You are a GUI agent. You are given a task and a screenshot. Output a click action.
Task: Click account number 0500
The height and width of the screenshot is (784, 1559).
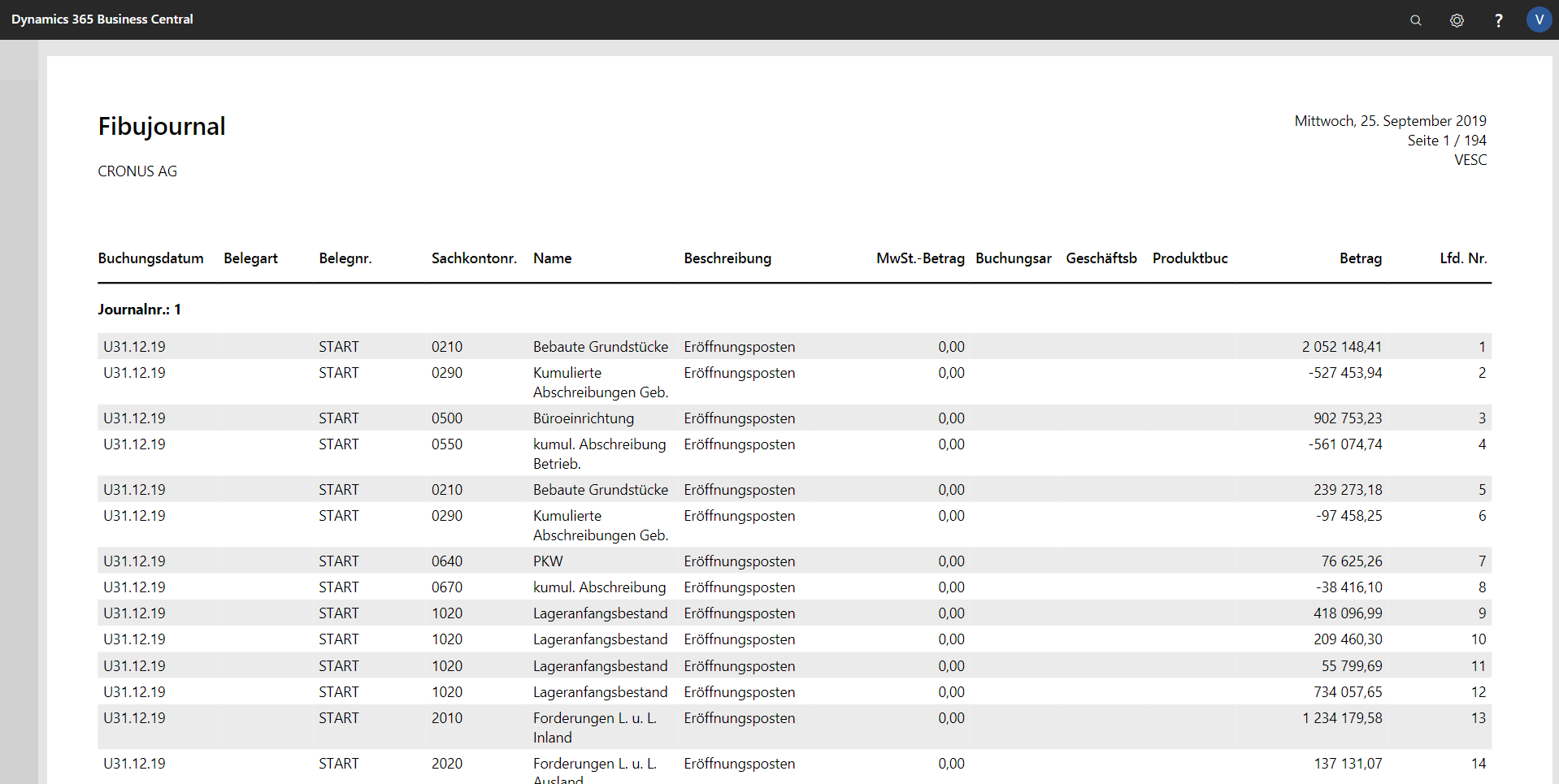[x=447, y=418]
